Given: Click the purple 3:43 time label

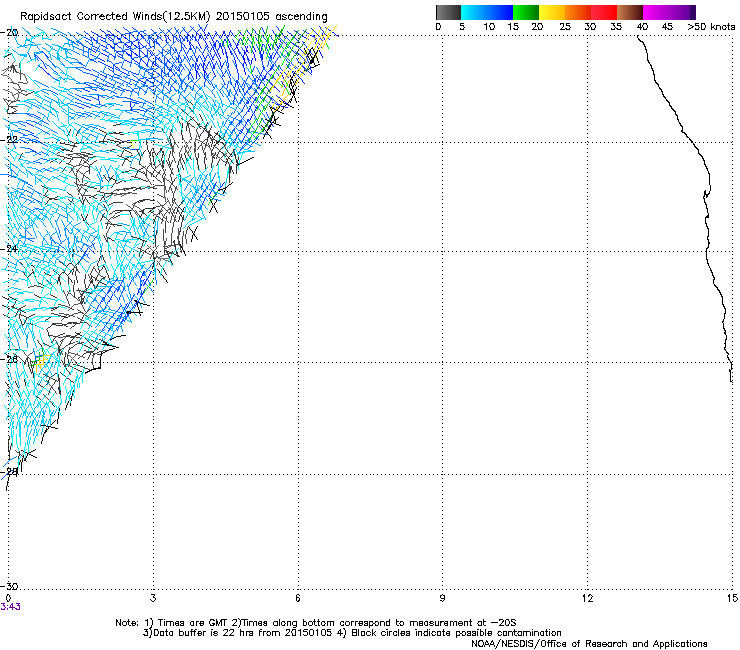Looking at the screenshot, I should click(10, 607).
